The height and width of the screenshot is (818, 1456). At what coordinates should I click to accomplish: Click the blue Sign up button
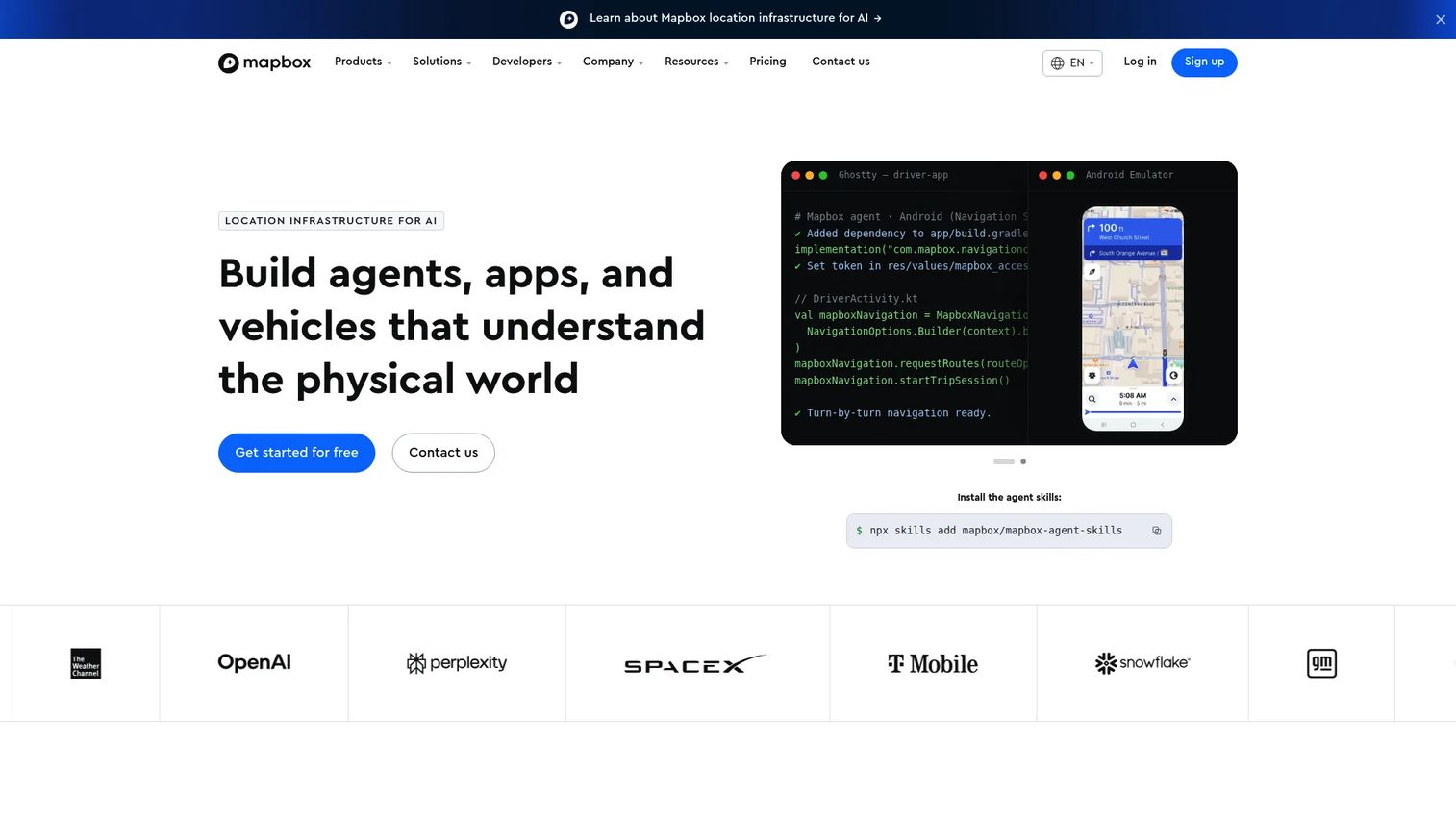1204,62
